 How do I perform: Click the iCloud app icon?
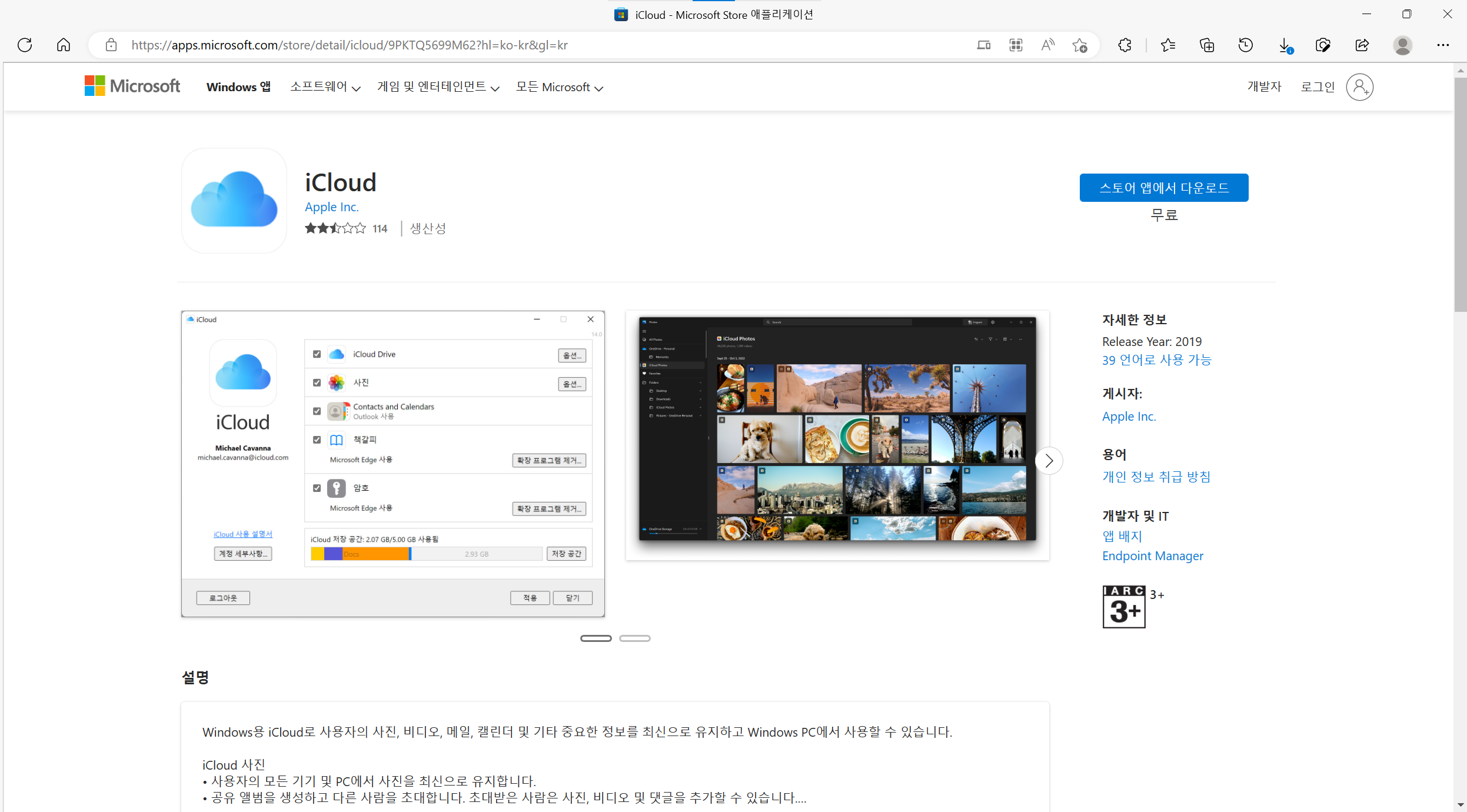234,201
